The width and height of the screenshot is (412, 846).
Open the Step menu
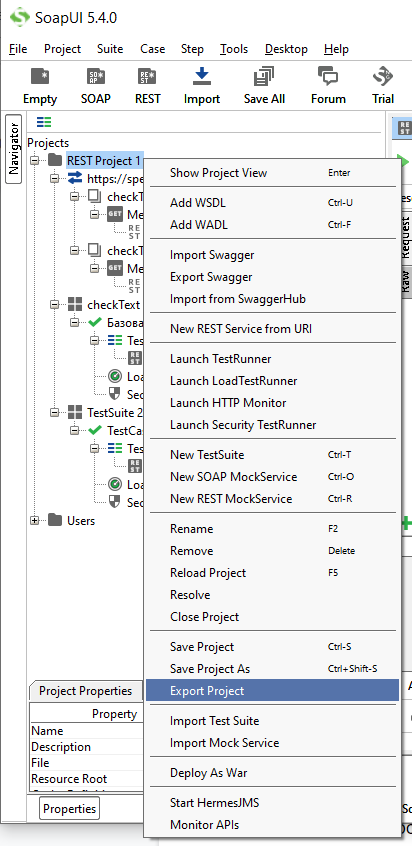193,49
